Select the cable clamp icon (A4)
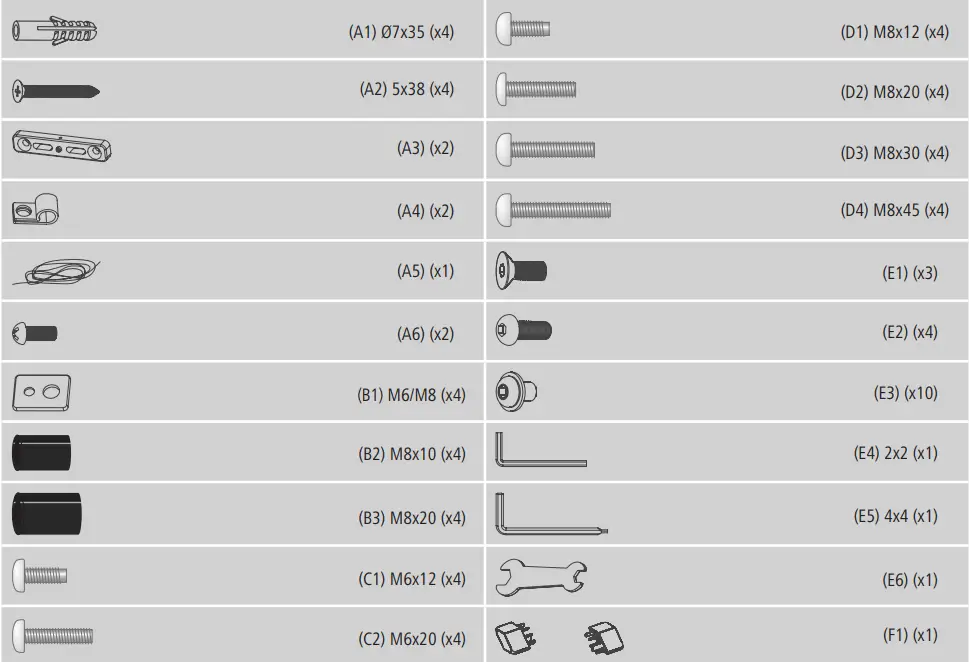 coord(37,210)
